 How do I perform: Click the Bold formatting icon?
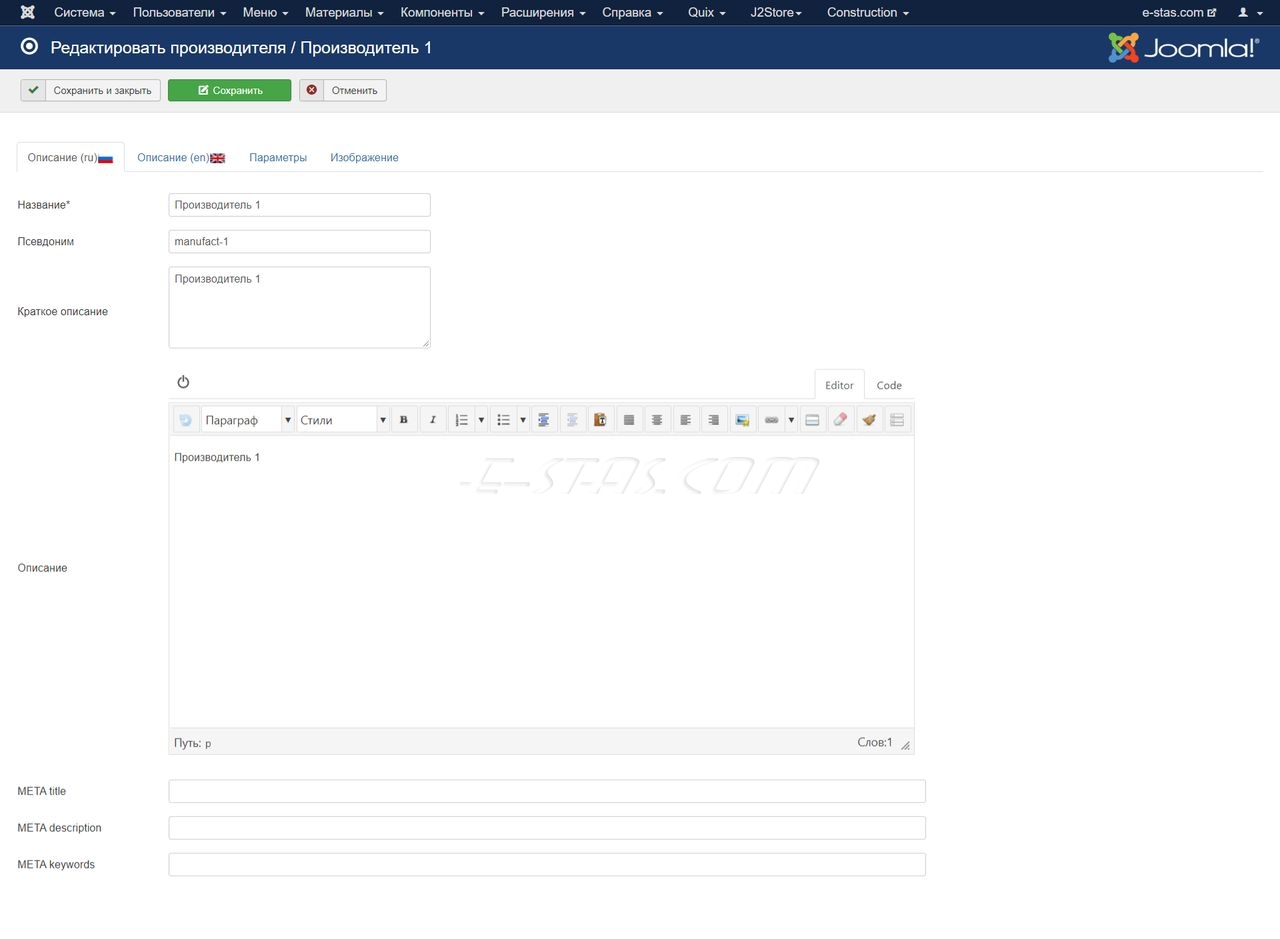click(x=404, y=420)
